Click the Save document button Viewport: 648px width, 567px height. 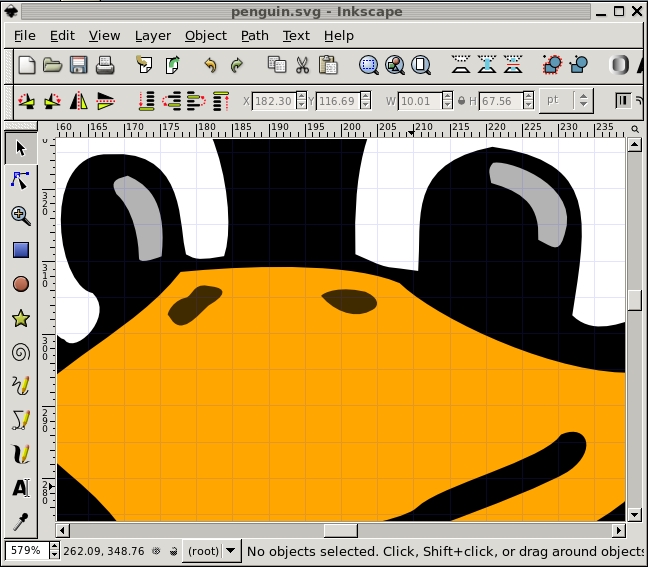[x=78, y=65]
